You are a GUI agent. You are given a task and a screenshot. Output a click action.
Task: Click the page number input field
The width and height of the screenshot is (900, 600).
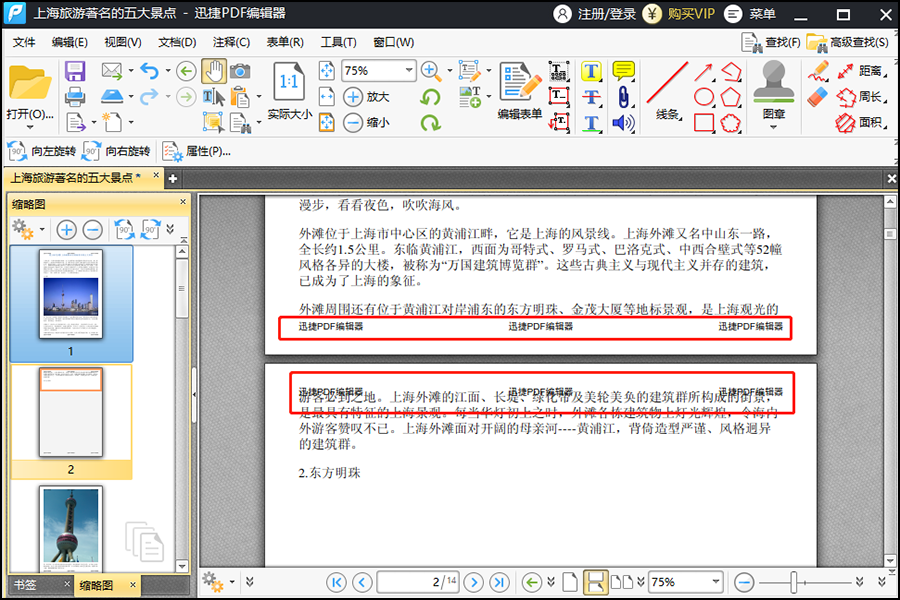[418, 582]
